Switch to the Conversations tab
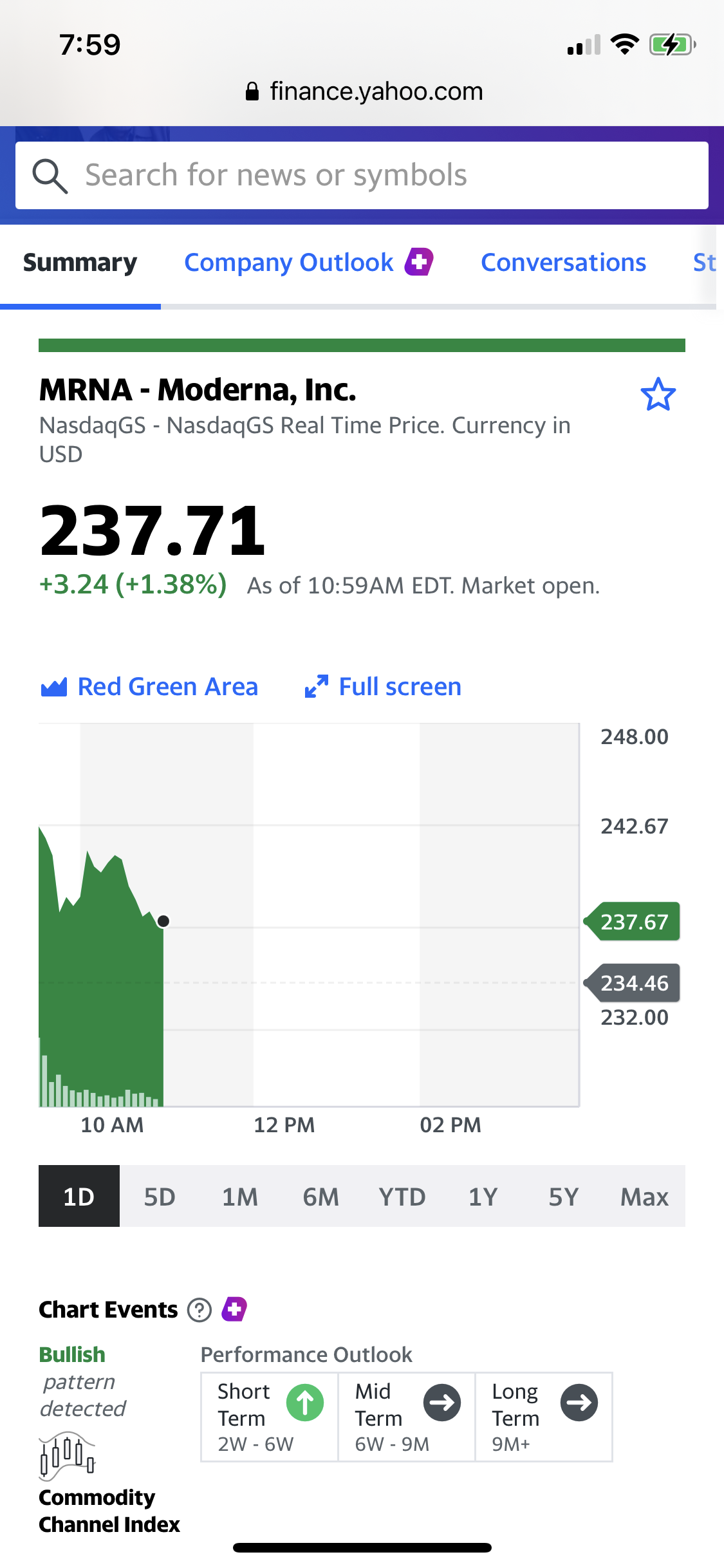 pos(563,263)
